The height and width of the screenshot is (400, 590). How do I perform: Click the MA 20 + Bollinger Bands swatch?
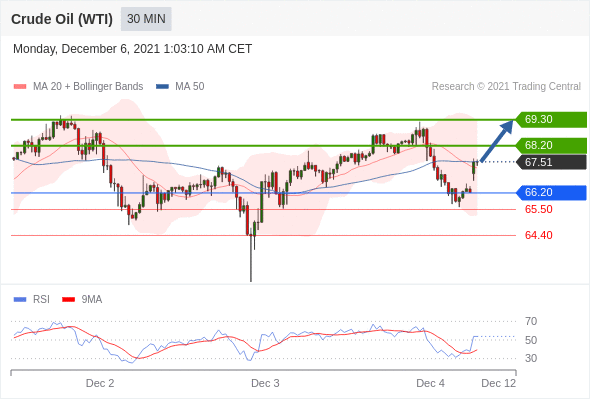[x=20, y=87]
